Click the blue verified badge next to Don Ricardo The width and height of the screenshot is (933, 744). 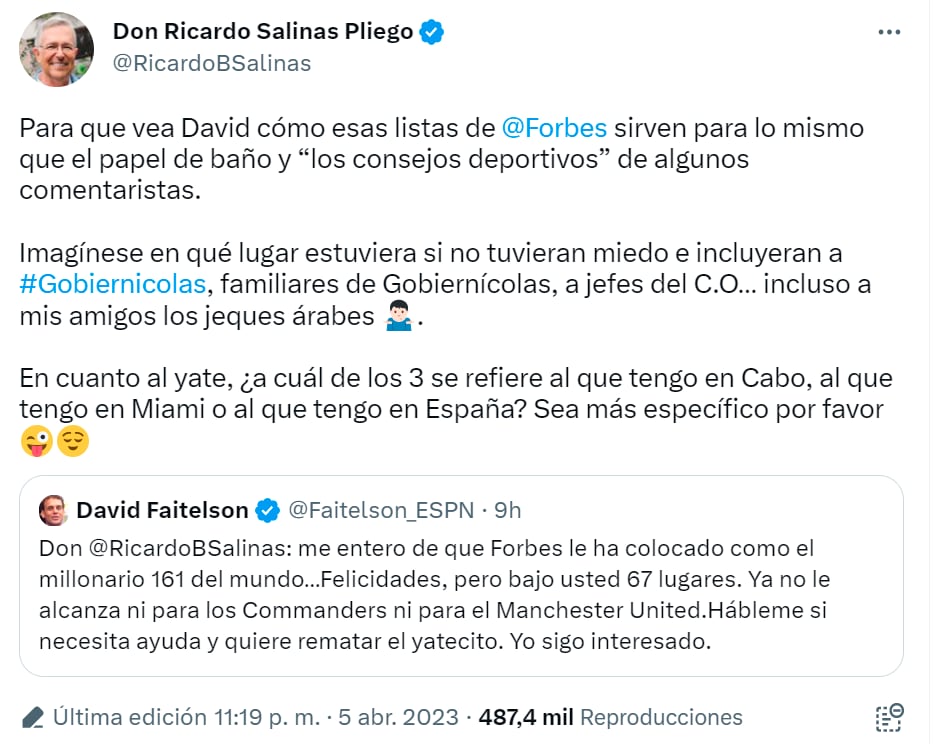point(431,31)
